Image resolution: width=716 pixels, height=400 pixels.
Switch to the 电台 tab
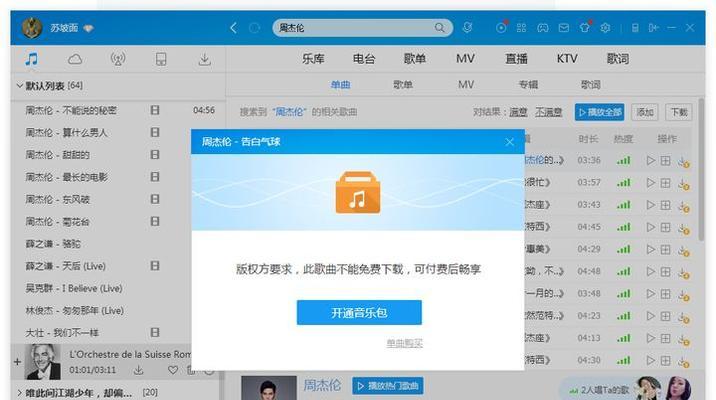[364, 59]
